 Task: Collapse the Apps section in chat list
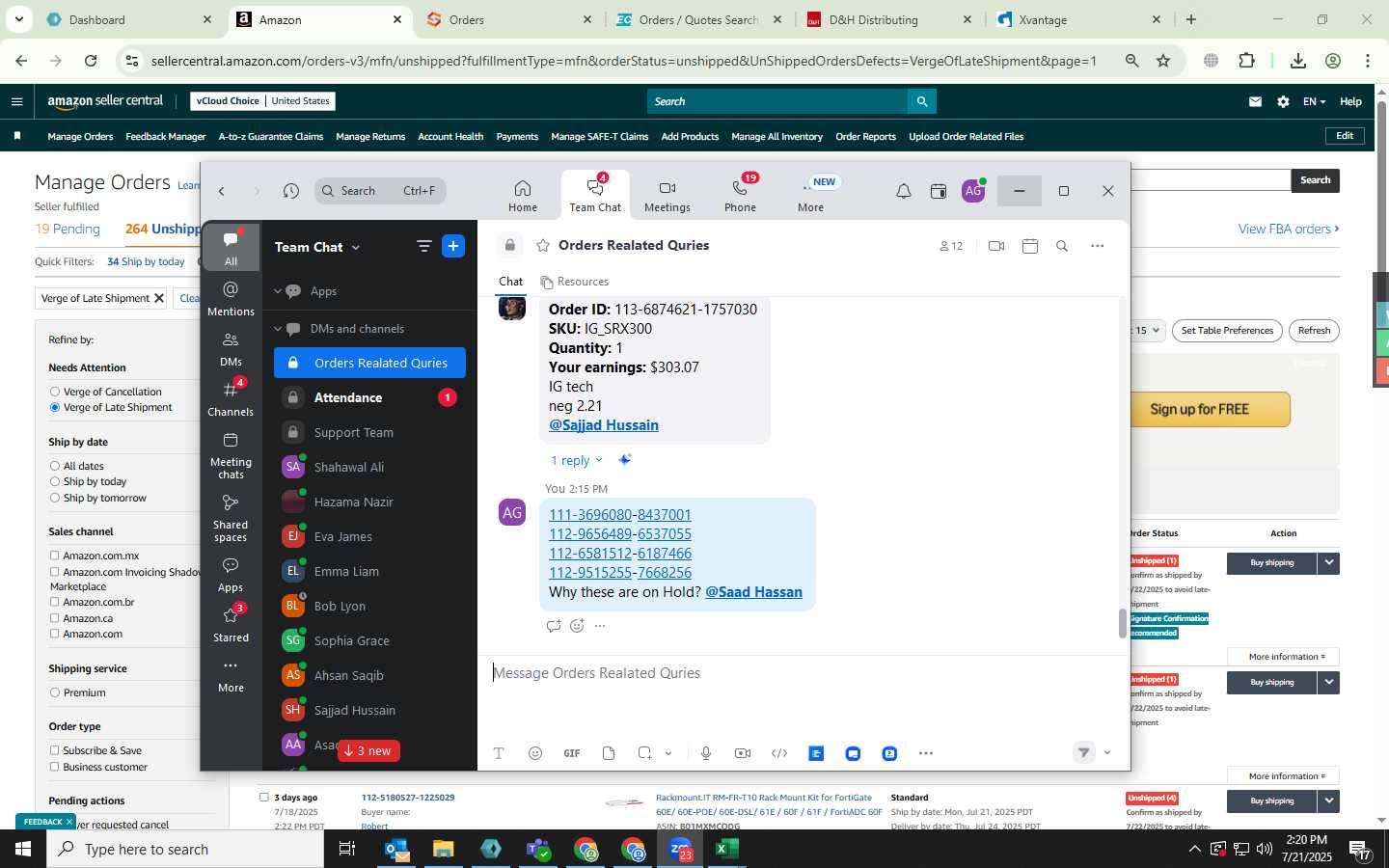(278, 291)
